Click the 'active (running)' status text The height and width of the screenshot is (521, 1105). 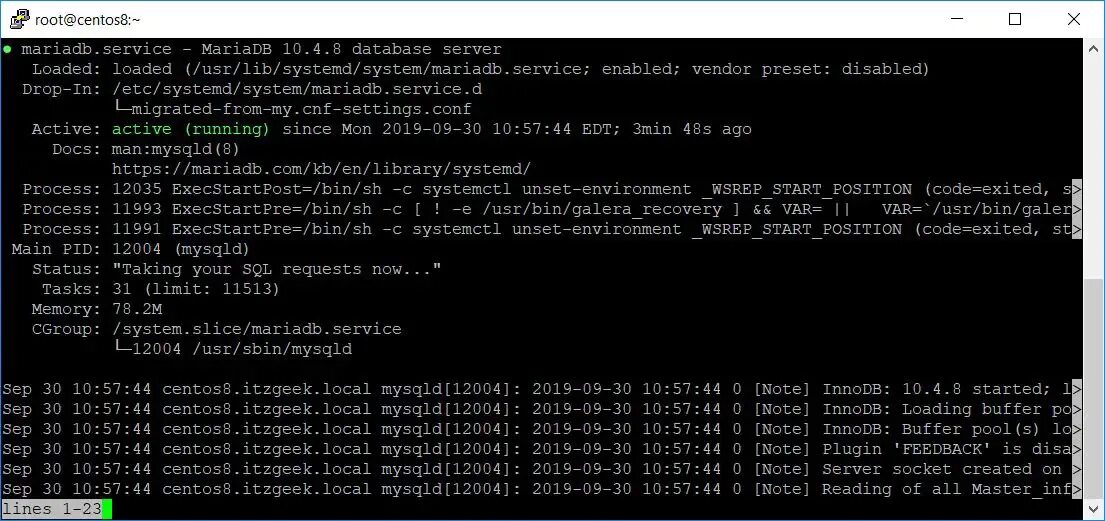coord(190,129)
